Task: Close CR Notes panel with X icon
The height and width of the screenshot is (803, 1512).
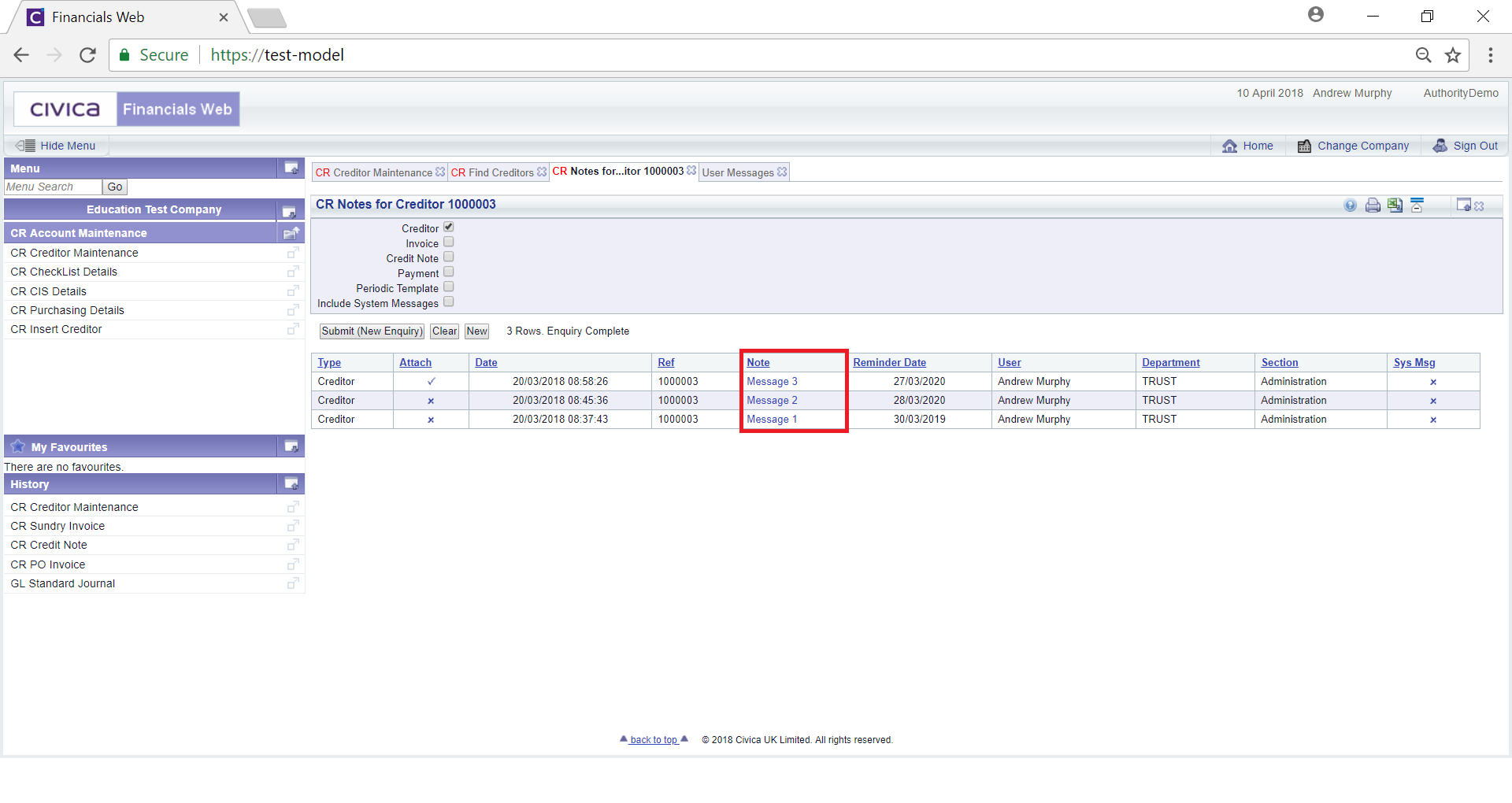Action: pyautogui.click(x=1479, y=205)
